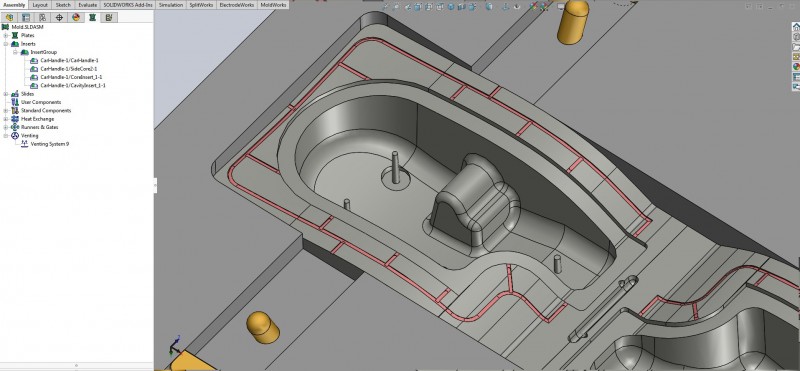Switch to the Evaluate tab
The width and height of the screenshot is (800, 371).
point(87,5)
